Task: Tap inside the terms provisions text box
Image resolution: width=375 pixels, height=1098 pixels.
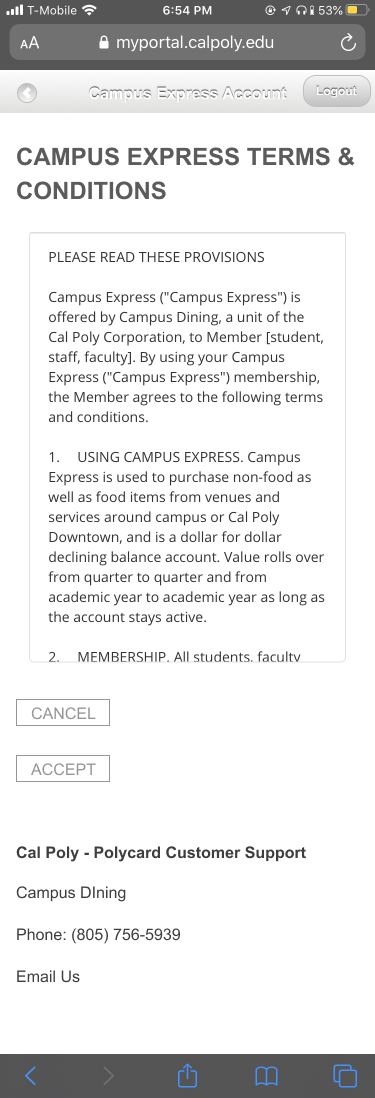Action: [x=188, y=447]
